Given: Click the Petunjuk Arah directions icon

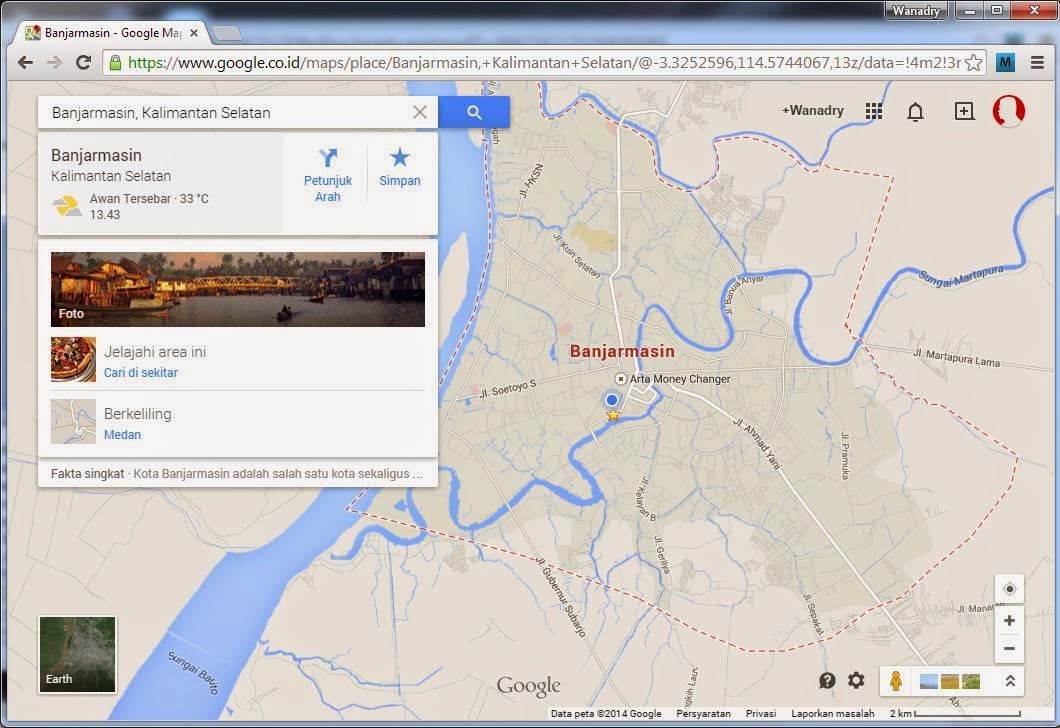Looking at the screenshot, I should point(328,158).
